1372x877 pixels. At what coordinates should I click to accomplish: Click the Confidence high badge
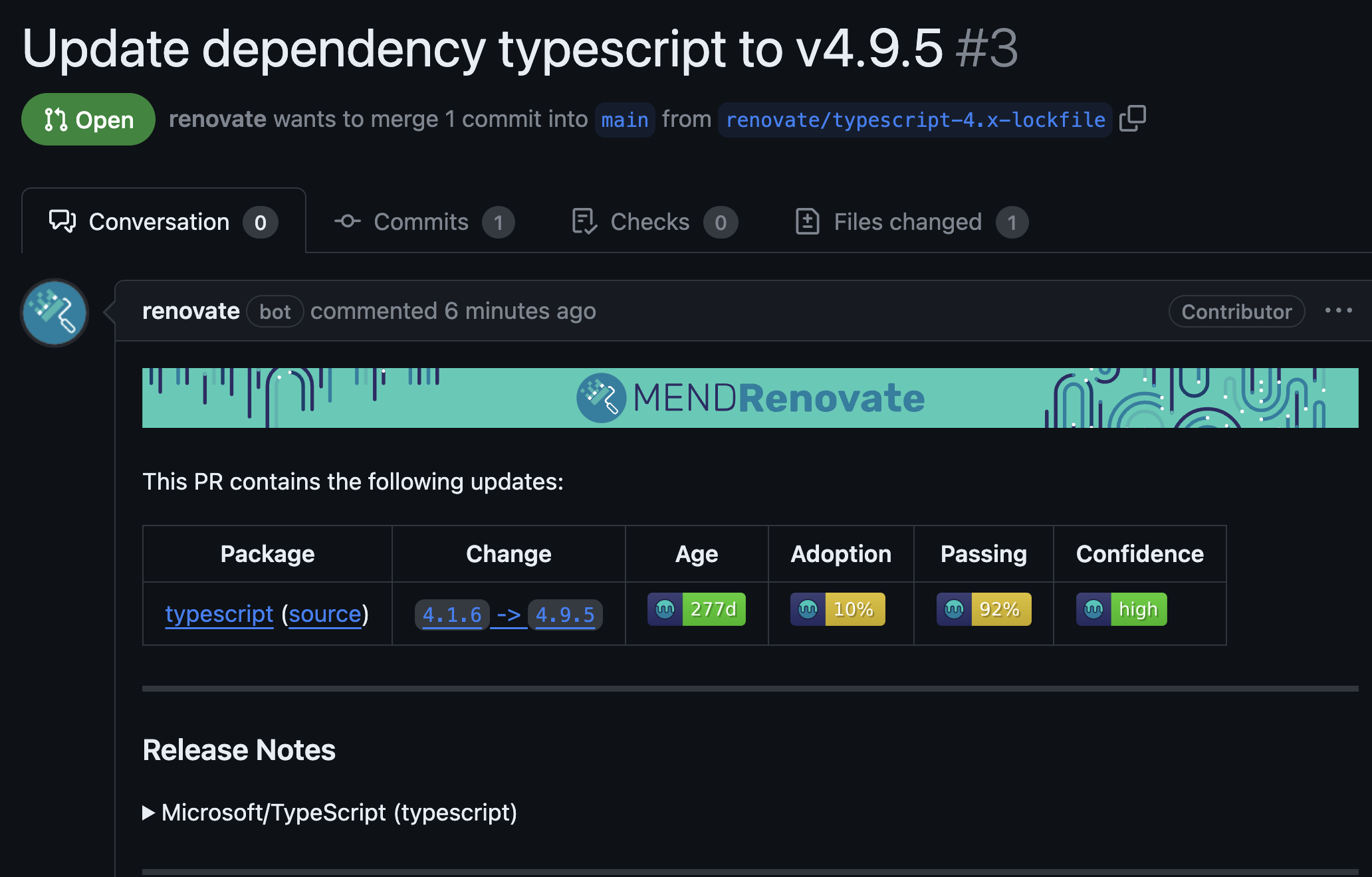1121,609
